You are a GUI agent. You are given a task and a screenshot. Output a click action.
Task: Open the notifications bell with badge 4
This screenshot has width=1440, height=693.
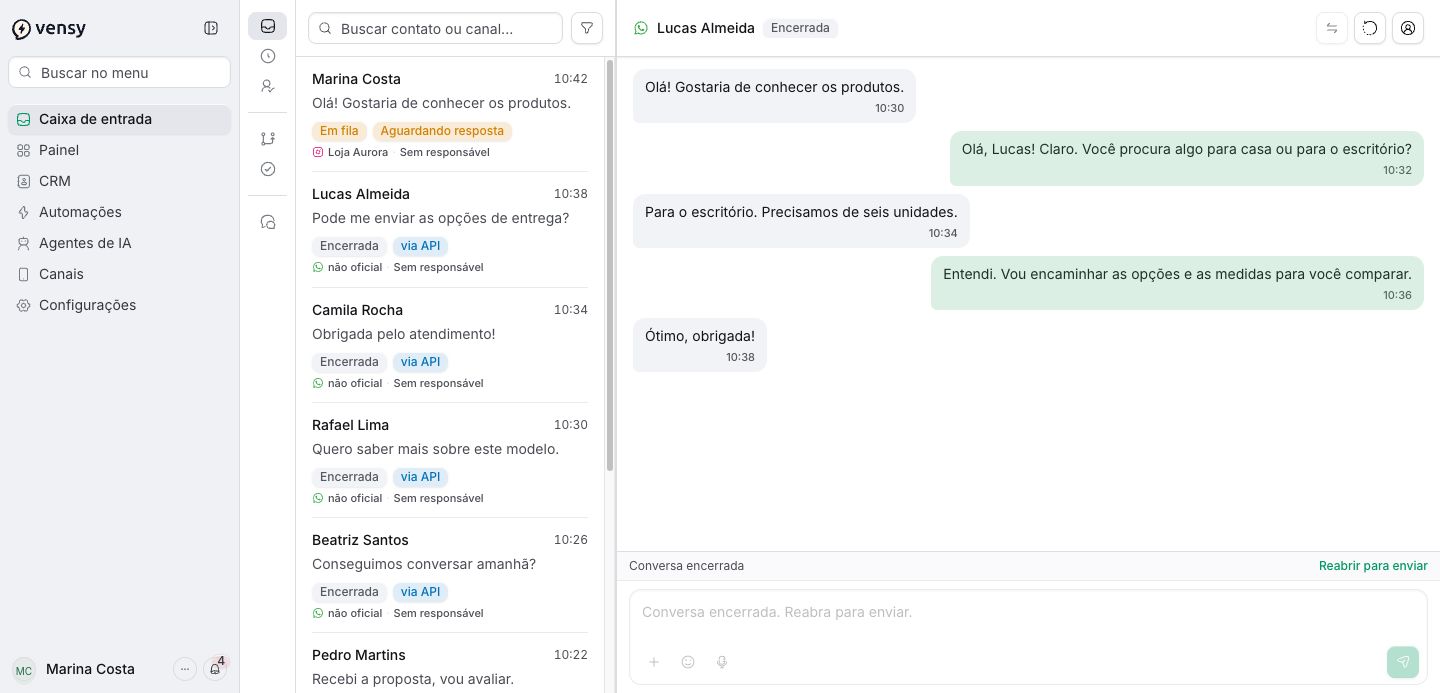[x=215, y=669]
